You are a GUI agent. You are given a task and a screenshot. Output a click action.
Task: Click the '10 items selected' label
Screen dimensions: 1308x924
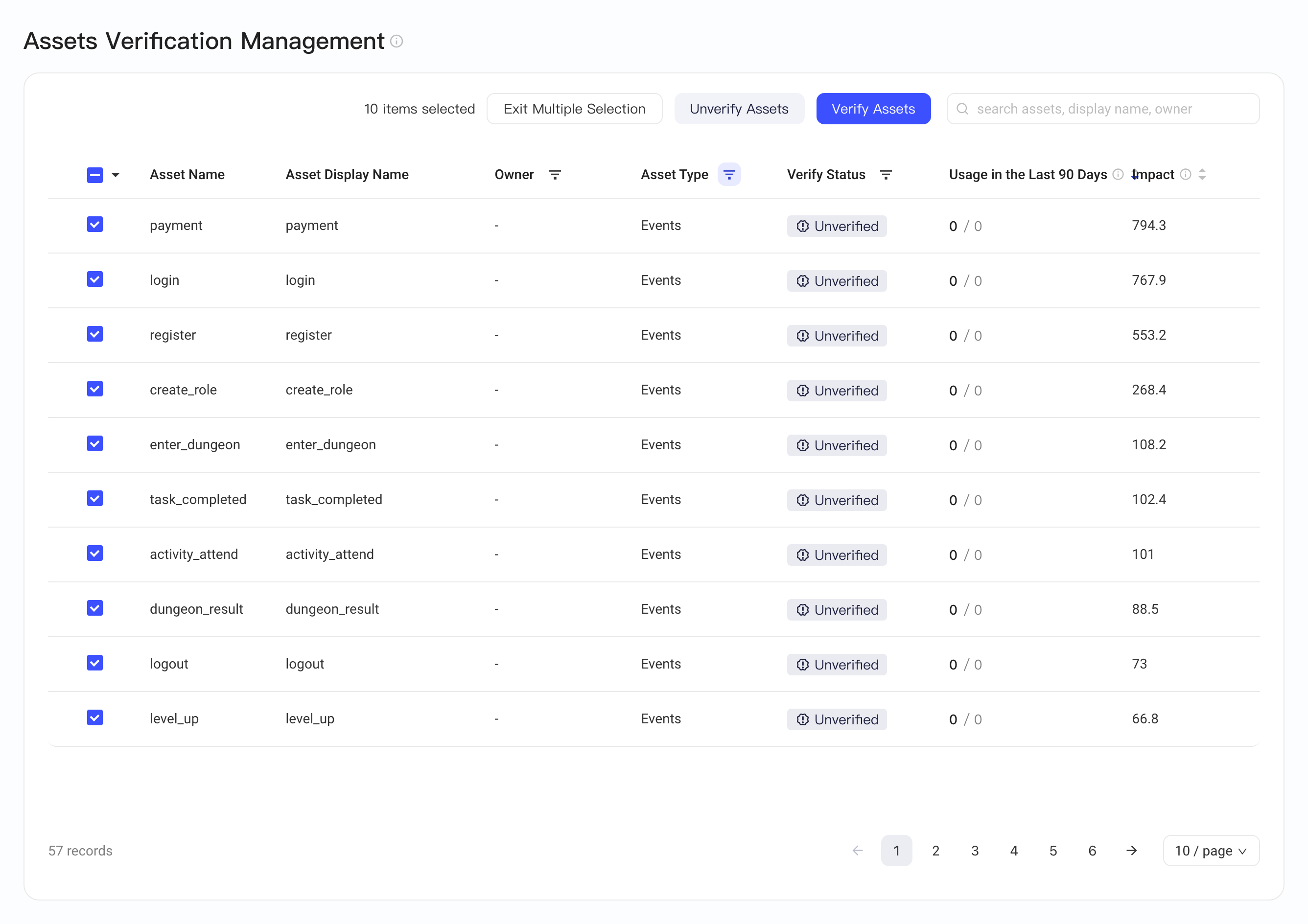click(420, 109)
